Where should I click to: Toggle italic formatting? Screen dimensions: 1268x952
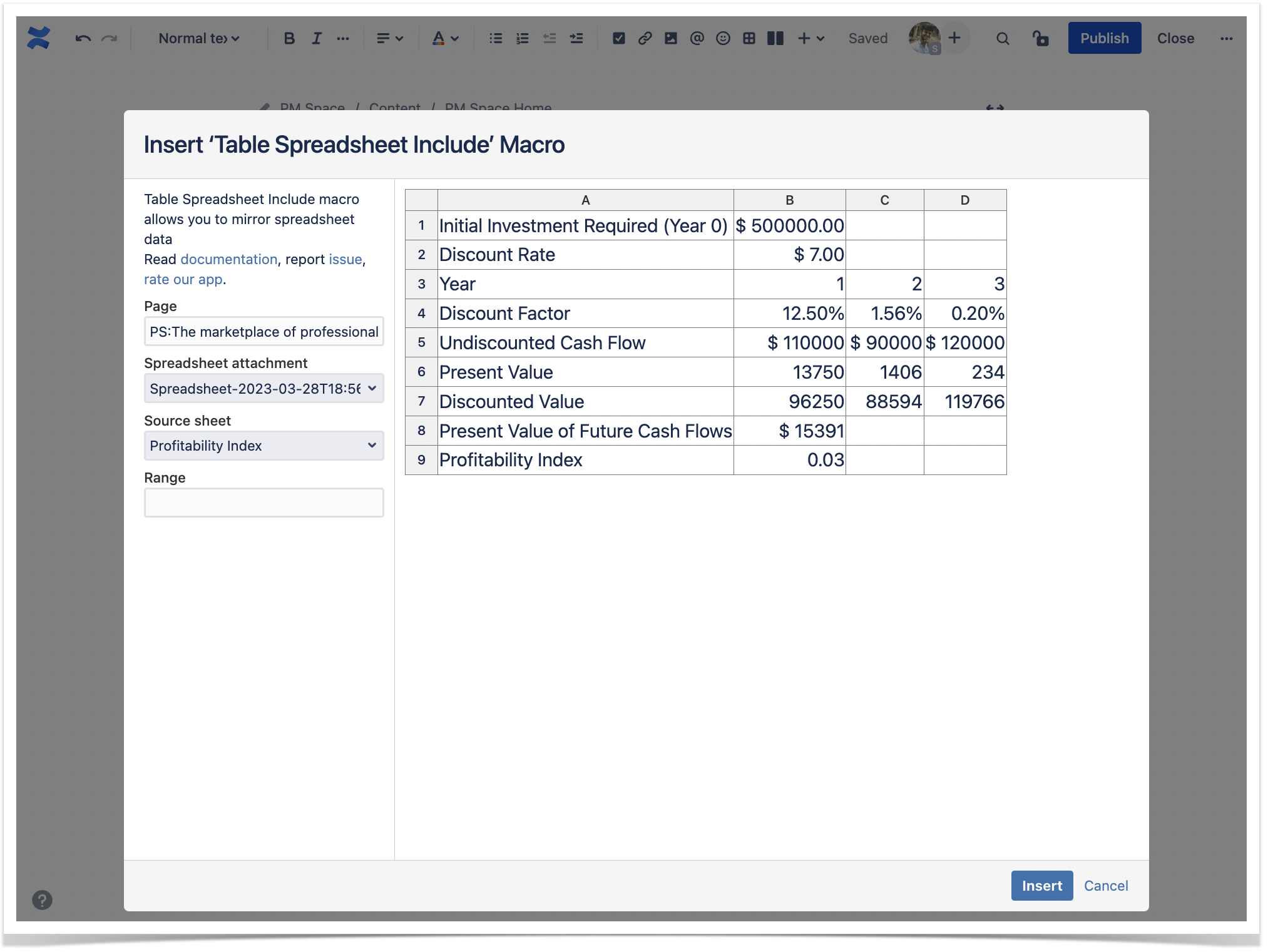pyautogui.click(x=317, y=39)
